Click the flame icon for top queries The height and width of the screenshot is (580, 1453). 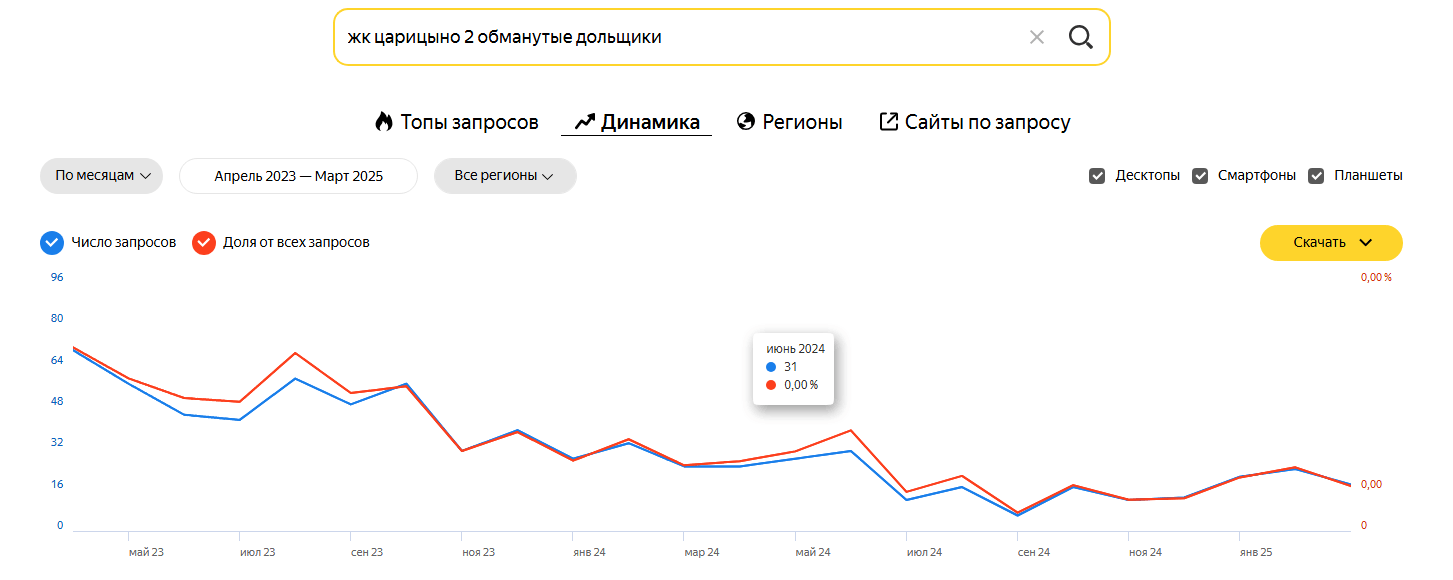pyautogui.click(x=384, y=122)
